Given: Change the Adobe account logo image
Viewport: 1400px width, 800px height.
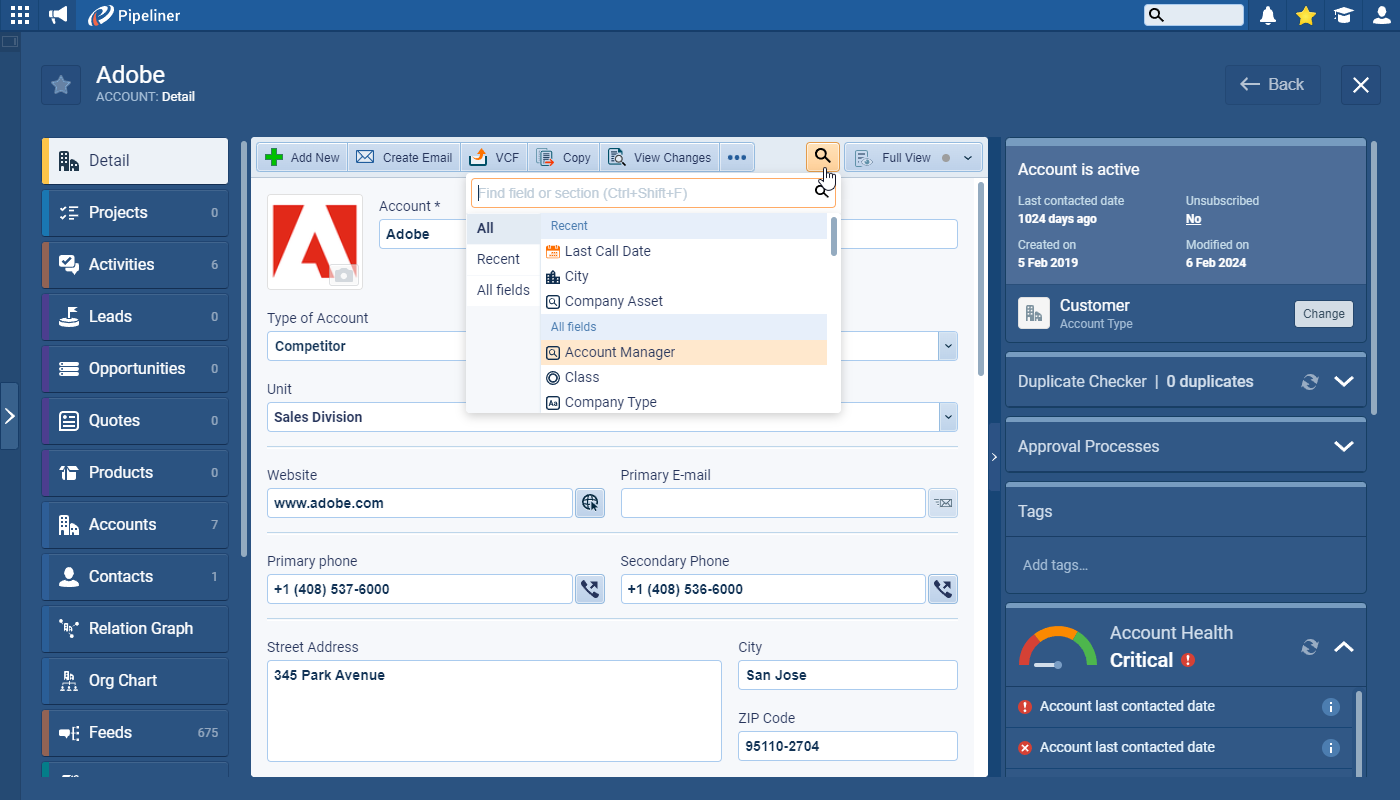Looking at the screenshot, I should 344,275.
